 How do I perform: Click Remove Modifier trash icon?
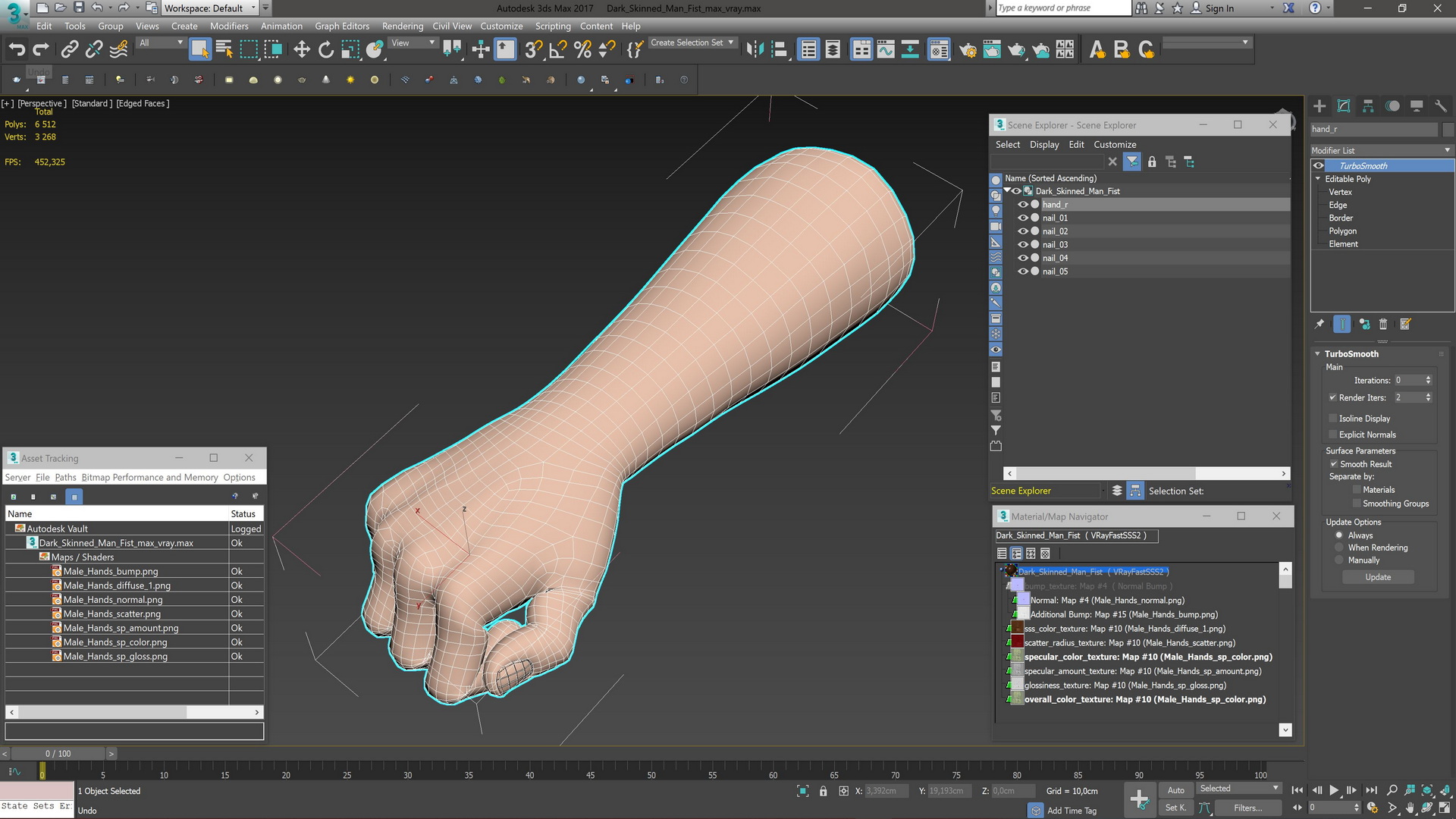(1383, 325)
